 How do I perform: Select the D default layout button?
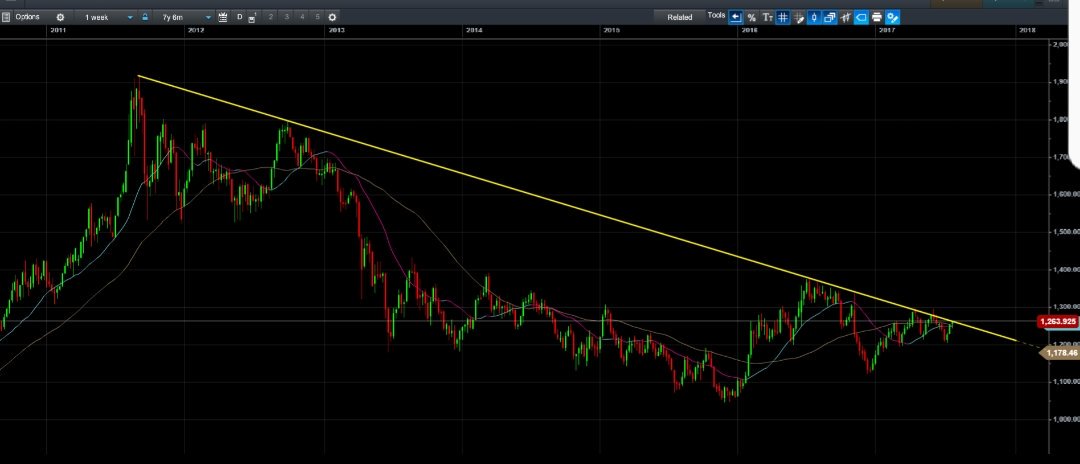[x=240, y=17]
